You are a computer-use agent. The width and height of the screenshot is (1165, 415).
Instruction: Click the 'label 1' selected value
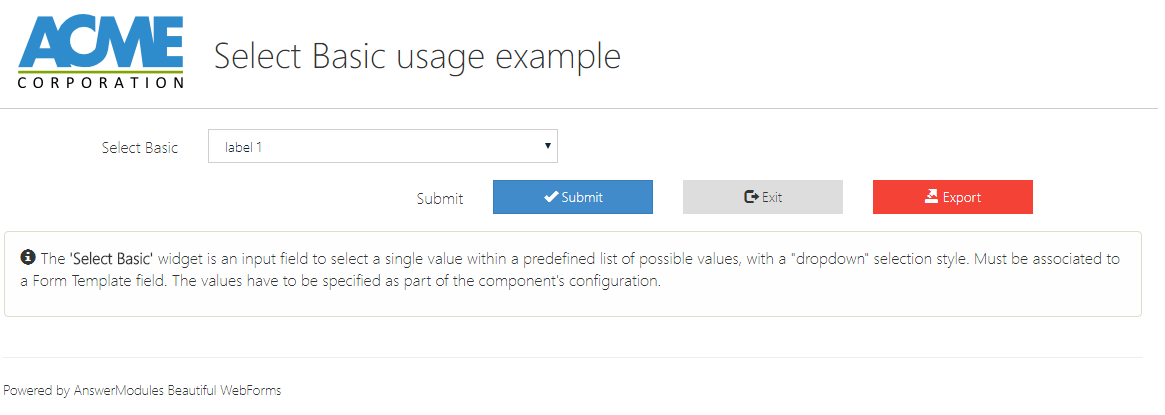(244, 147)
